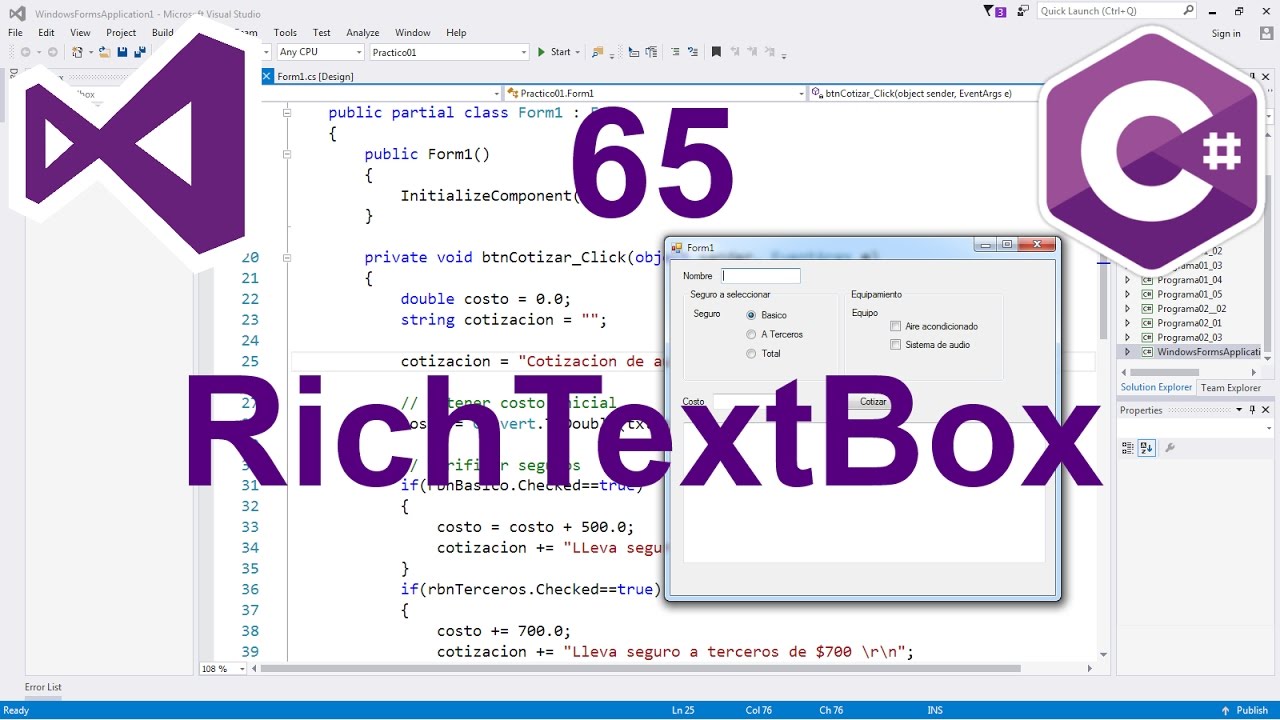This screenshot has height=720, width=1280.
Task: Click the Send Feedback icon
Action: 1022,11
